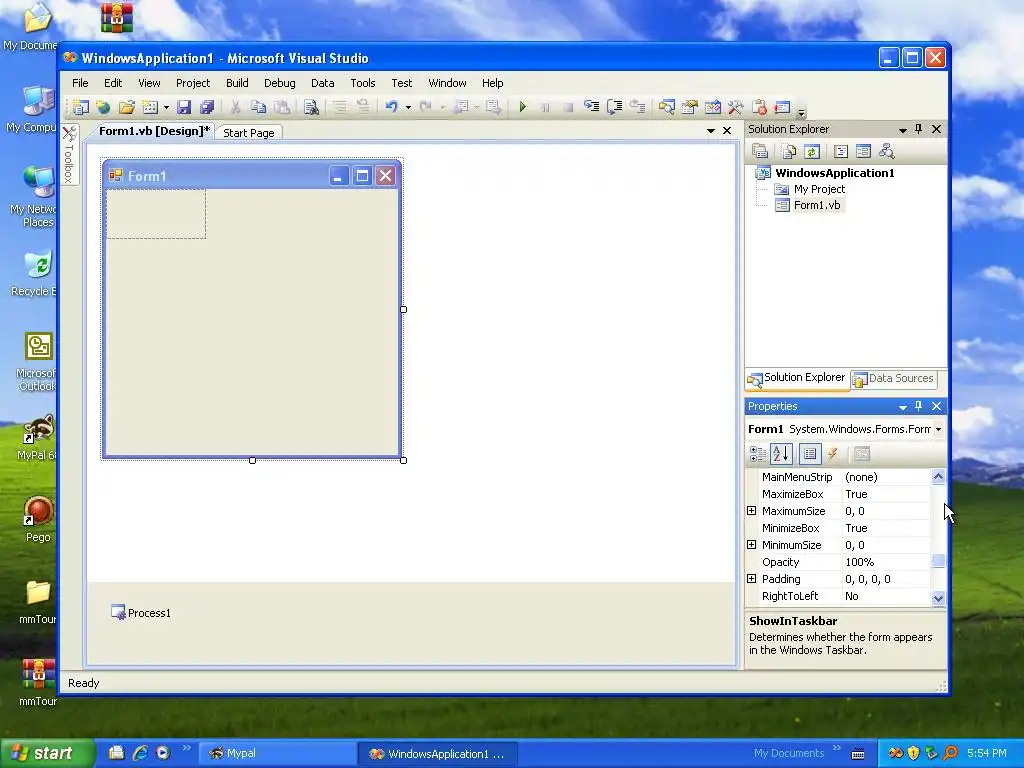1024x768 pixels.
Task: Save the current file with floppy icon
Action: [x=184, y=106]
